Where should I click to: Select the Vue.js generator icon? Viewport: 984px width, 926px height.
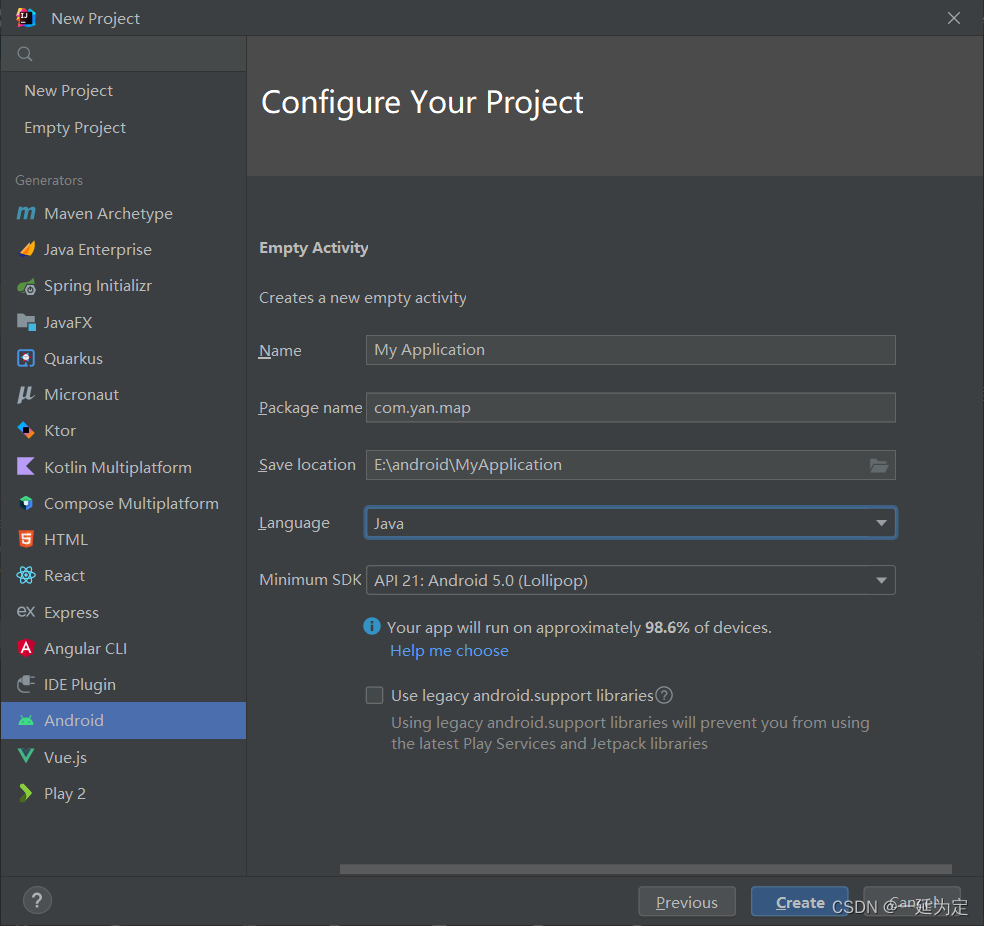(26, 757)
